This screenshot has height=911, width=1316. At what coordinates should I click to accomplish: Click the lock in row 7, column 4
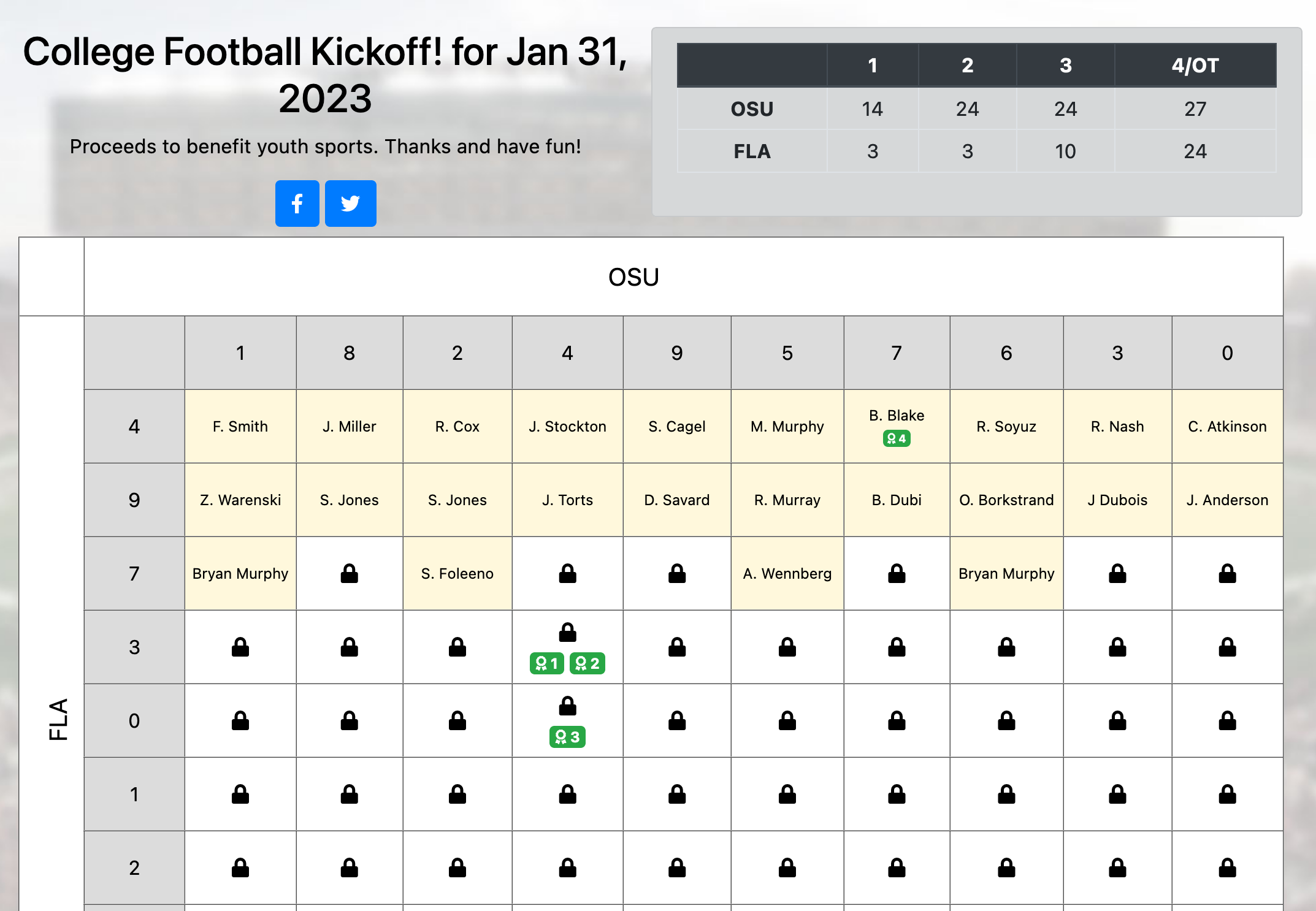pos(568,574)
